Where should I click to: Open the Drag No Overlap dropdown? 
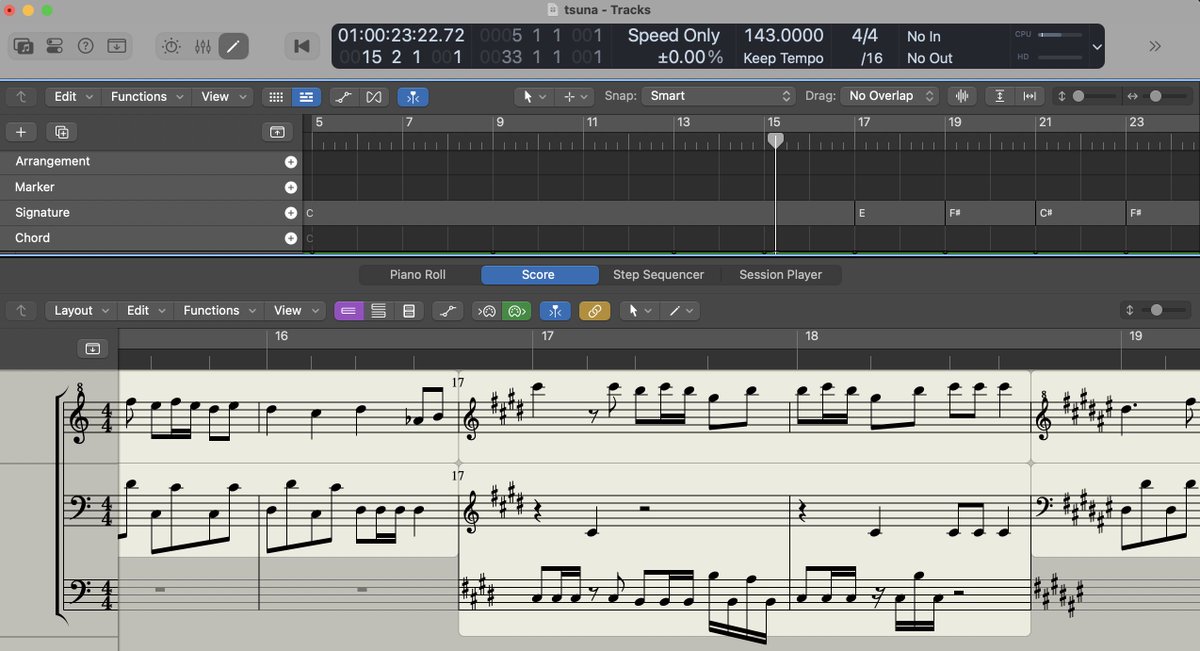[889, 96]
